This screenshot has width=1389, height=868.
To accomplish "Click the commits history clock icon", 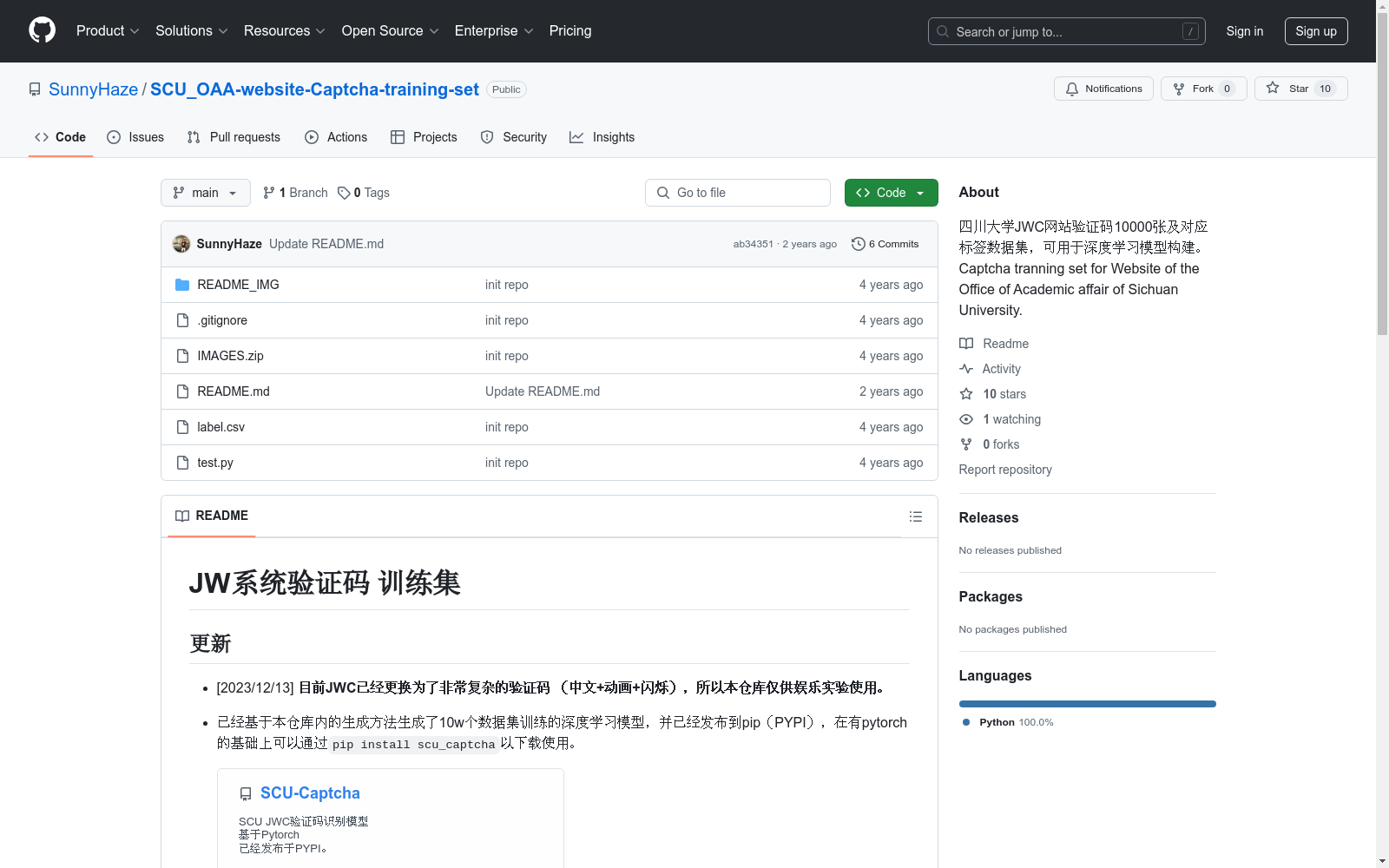I will click(x=859, y=244).
